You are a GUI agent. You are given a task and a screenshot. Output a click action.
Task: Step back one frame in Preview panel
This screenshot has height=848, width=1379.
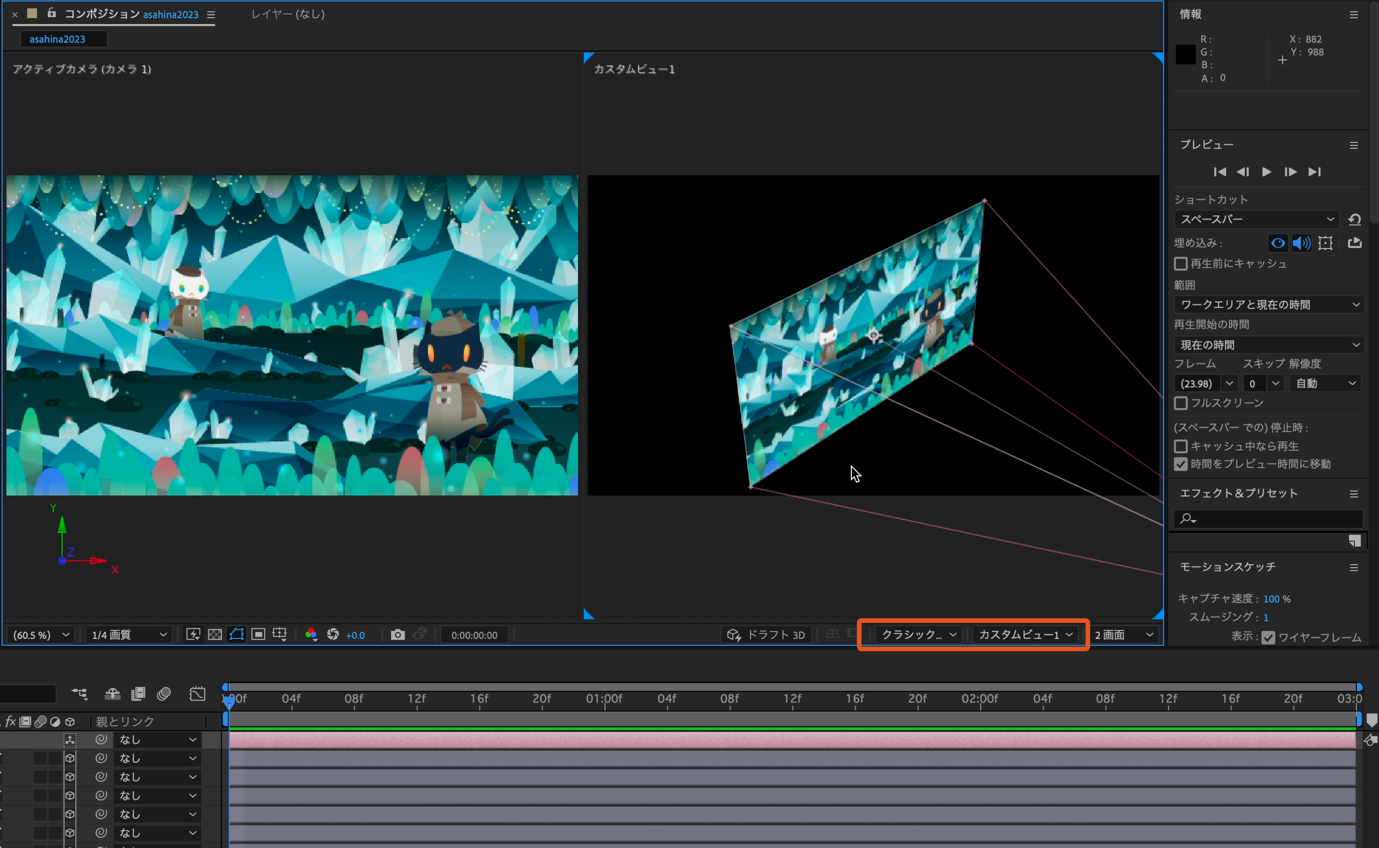click(x=1243, y=172)
